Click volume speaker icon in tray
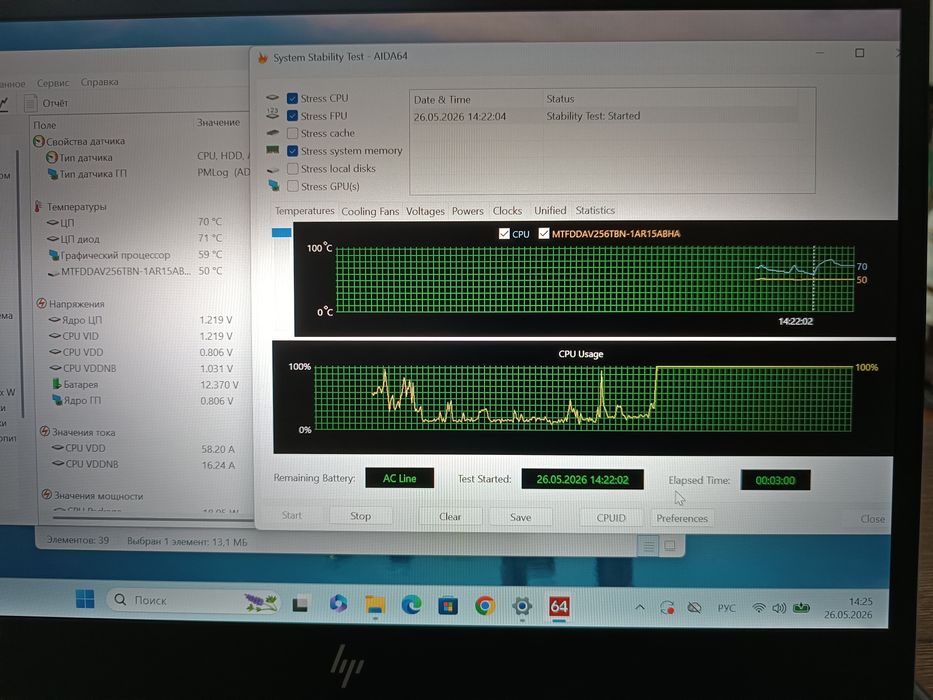933x700 pixels. click(778, 608)
